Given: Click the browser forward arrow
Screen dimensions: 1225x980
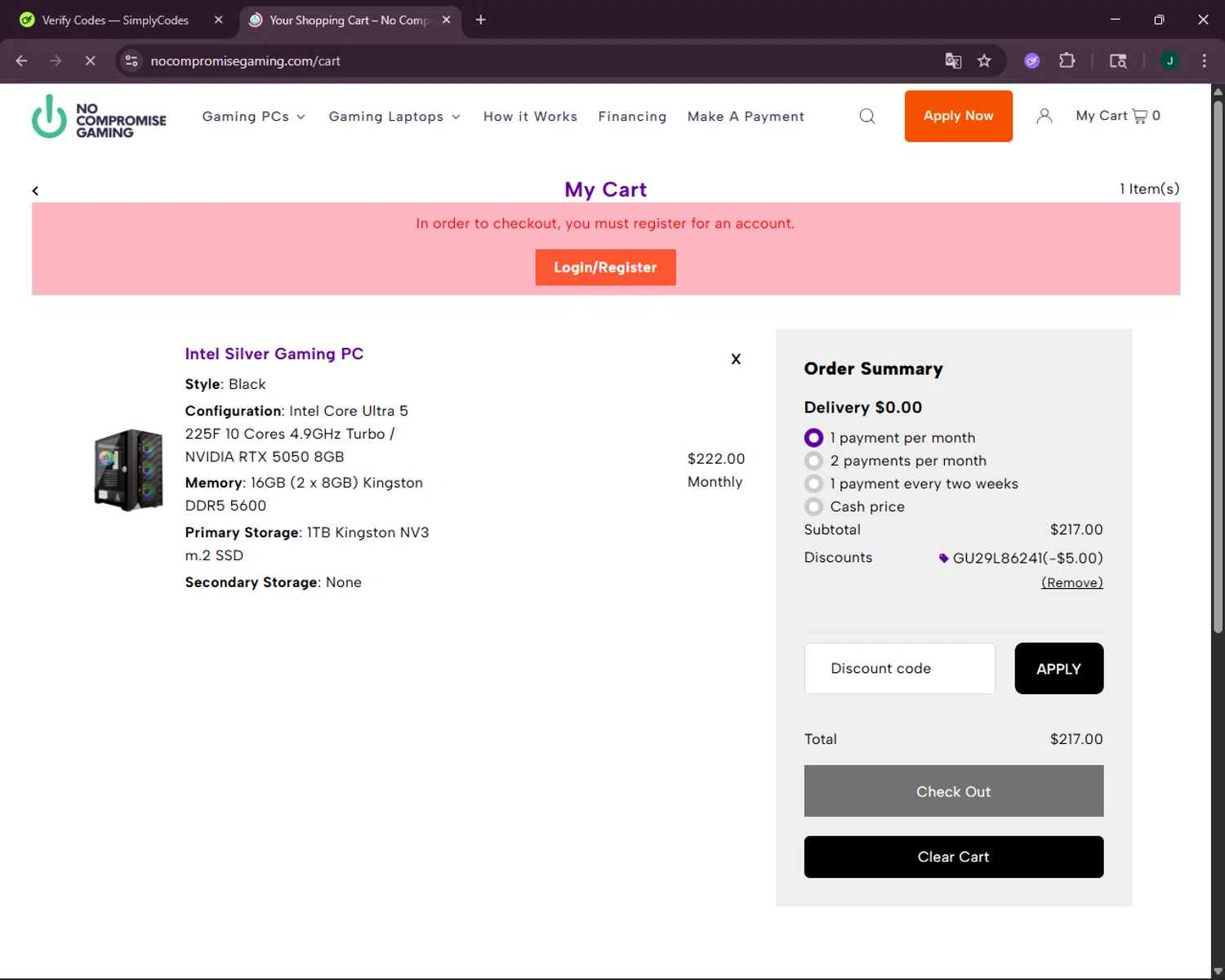Looking at the screenshot, I should click(56, 60).
